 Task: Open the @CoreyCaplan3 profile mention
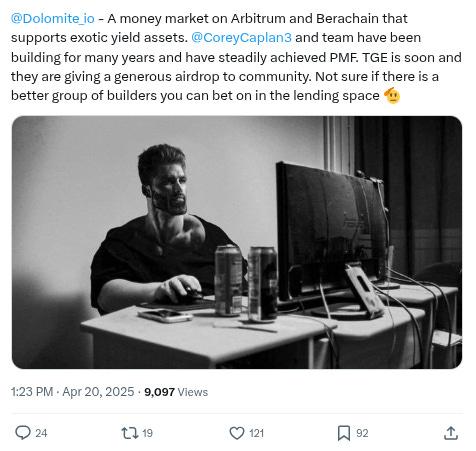click(242, 38)
